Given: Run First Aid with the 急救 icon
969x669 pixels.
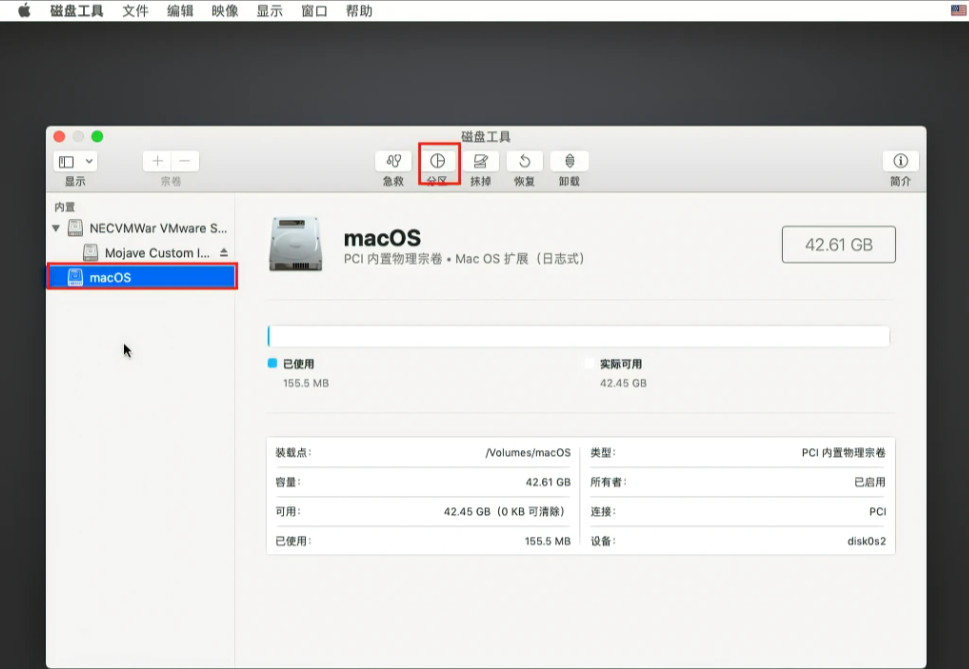Looking at the screenshot, I should click(x=393, y=161).
